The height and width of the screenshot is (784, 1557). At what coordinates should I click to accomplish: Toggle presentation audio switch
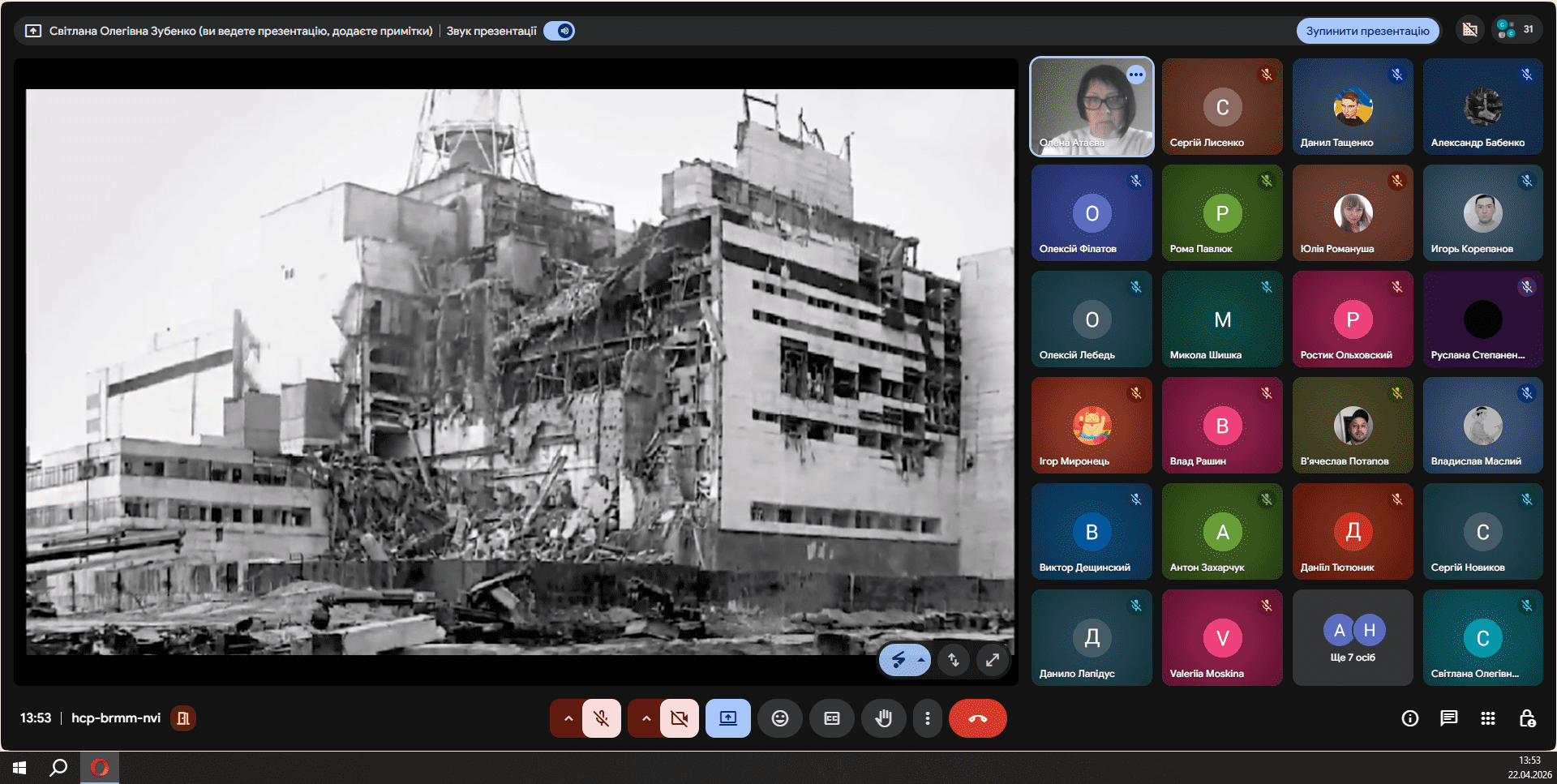click(560, 31)
